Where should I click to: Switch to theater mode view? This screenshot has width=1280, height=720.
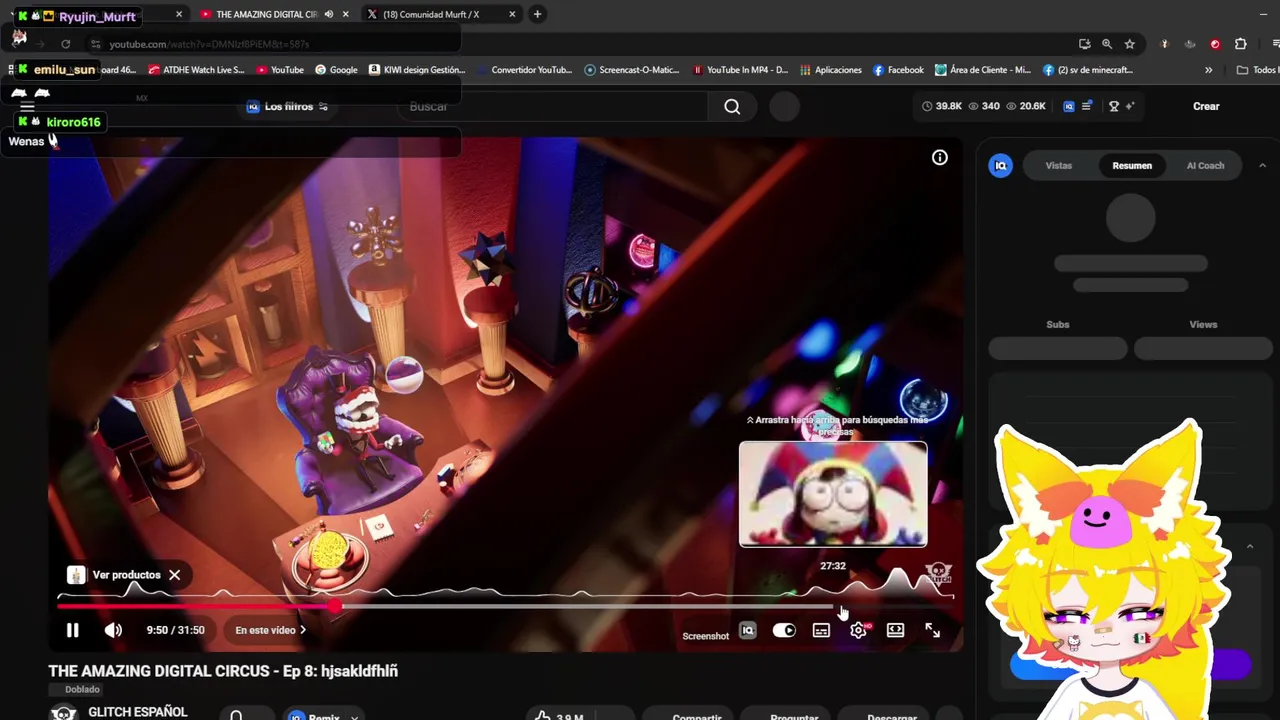pyautogui.click(x=895, y=630)
